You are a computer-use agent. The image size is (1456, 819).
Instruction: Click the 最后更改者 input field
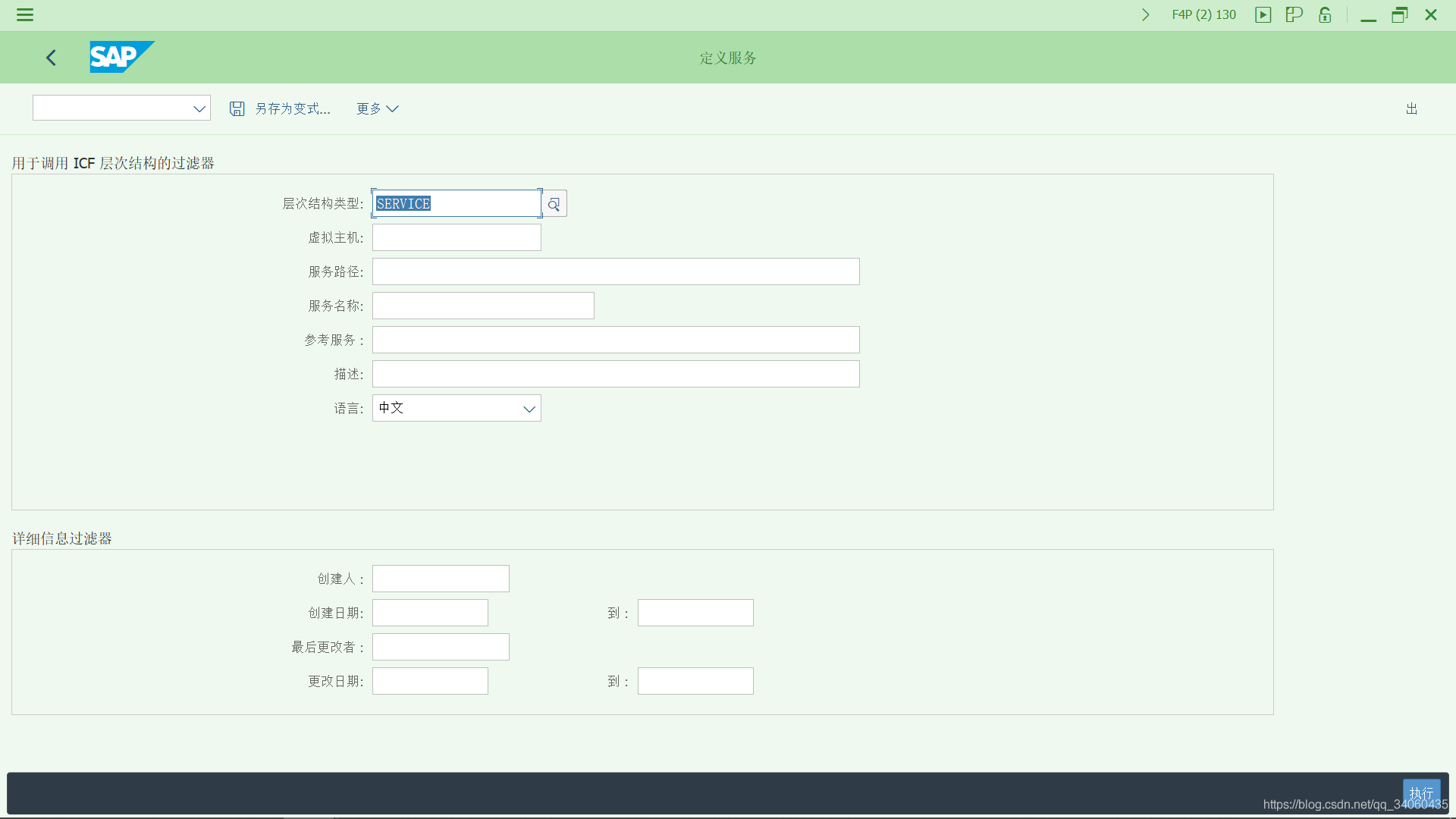click(x=441, y=648)
